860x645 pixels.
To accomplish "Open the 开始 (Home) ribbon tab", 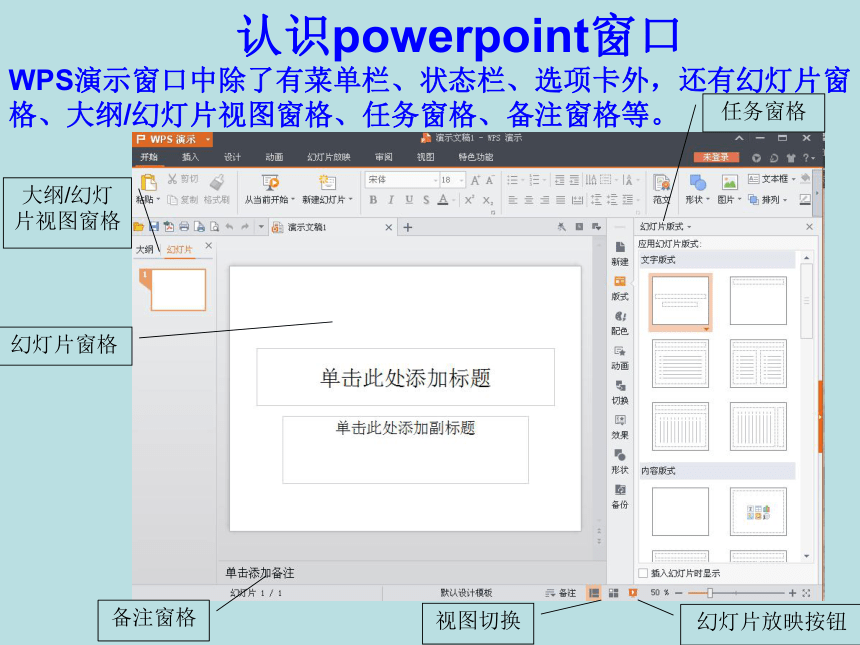I will click(149, 157).
